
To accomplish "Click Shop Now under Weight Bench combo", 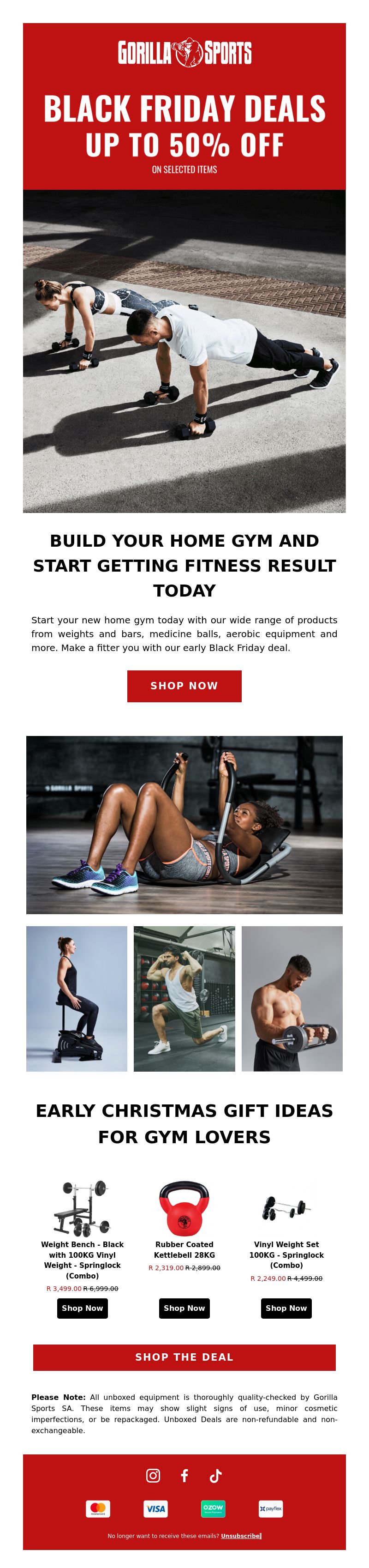I will coord(82,1308).
